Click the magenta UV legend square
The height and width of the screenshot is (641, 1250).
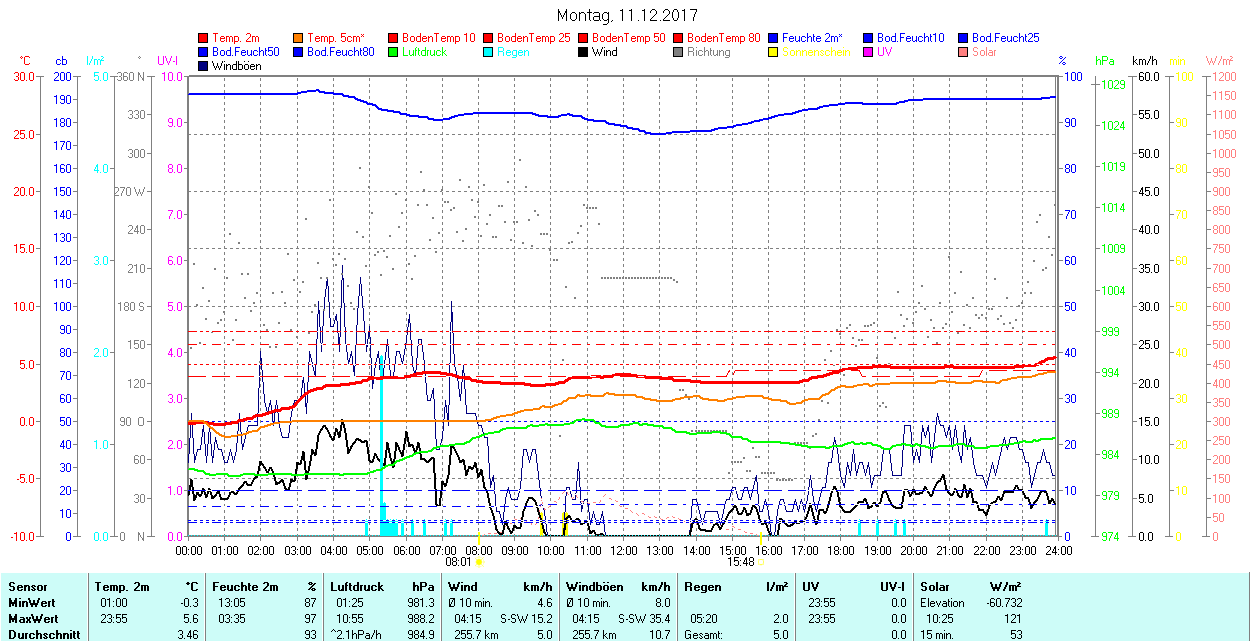coord(869,52)
